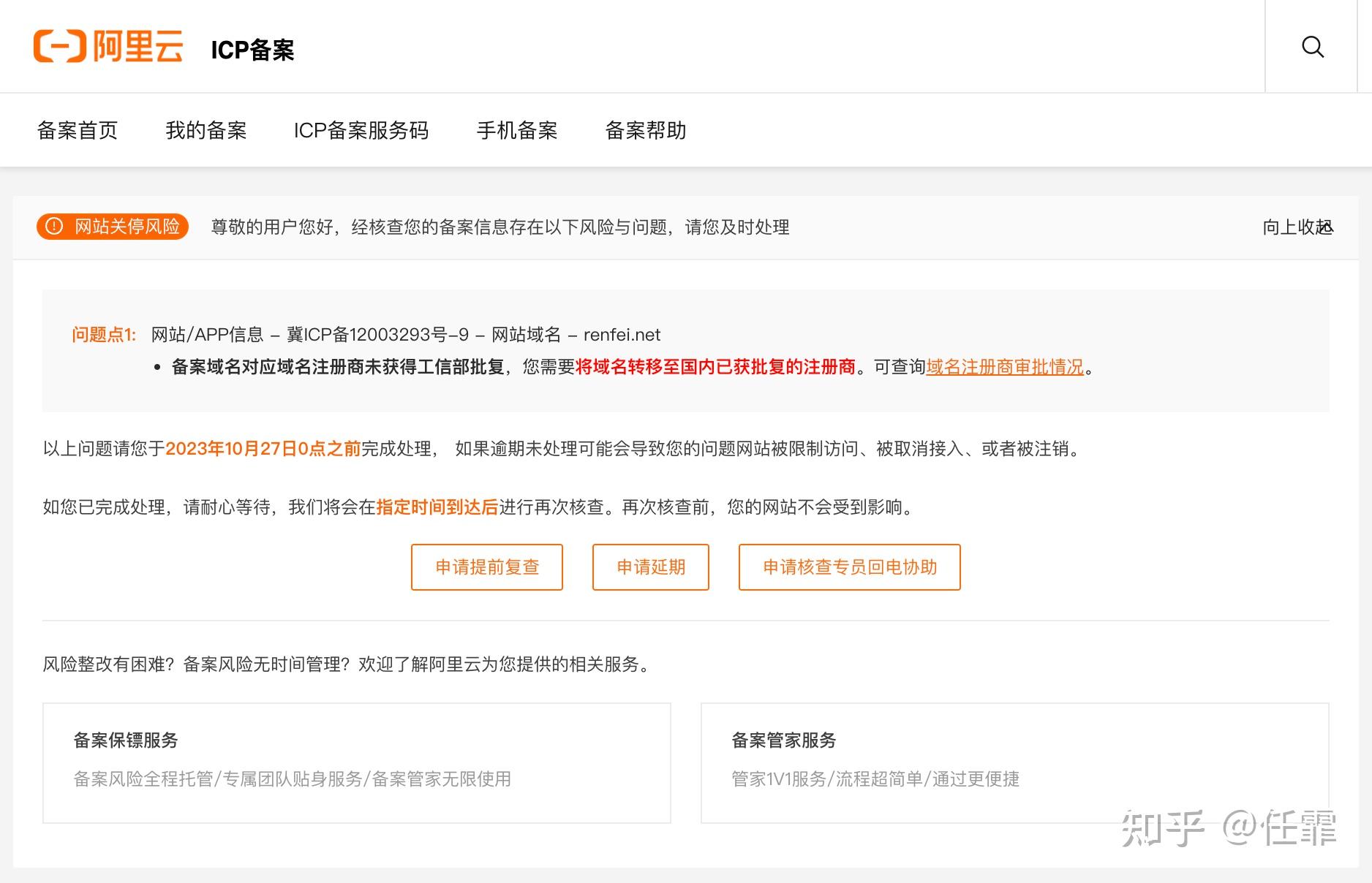Open the search magnifier icon
Image resolution: width=1372 pixels, height=883 pixels.
[1313, 47]
